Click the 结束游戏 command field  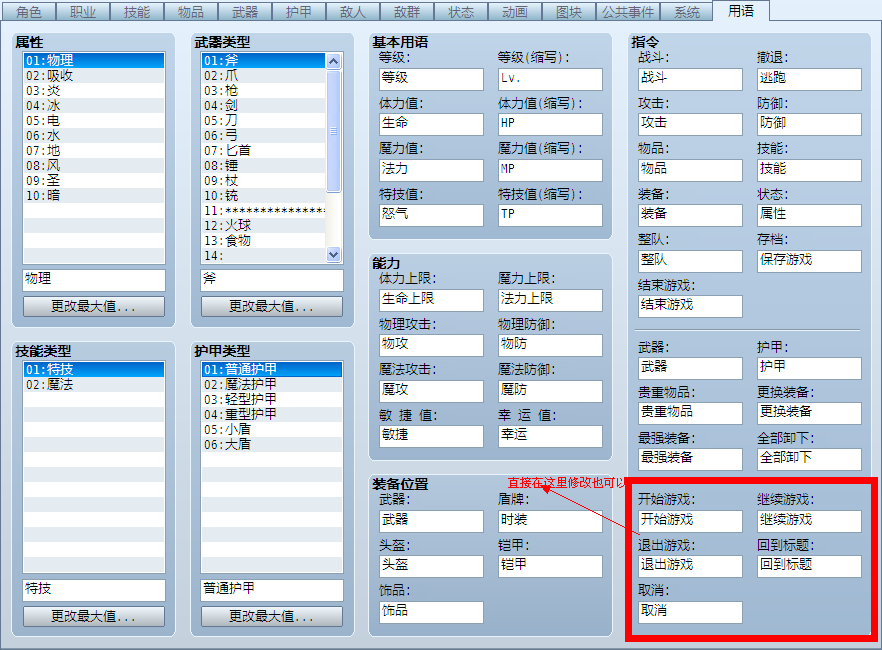coord(690,306)
